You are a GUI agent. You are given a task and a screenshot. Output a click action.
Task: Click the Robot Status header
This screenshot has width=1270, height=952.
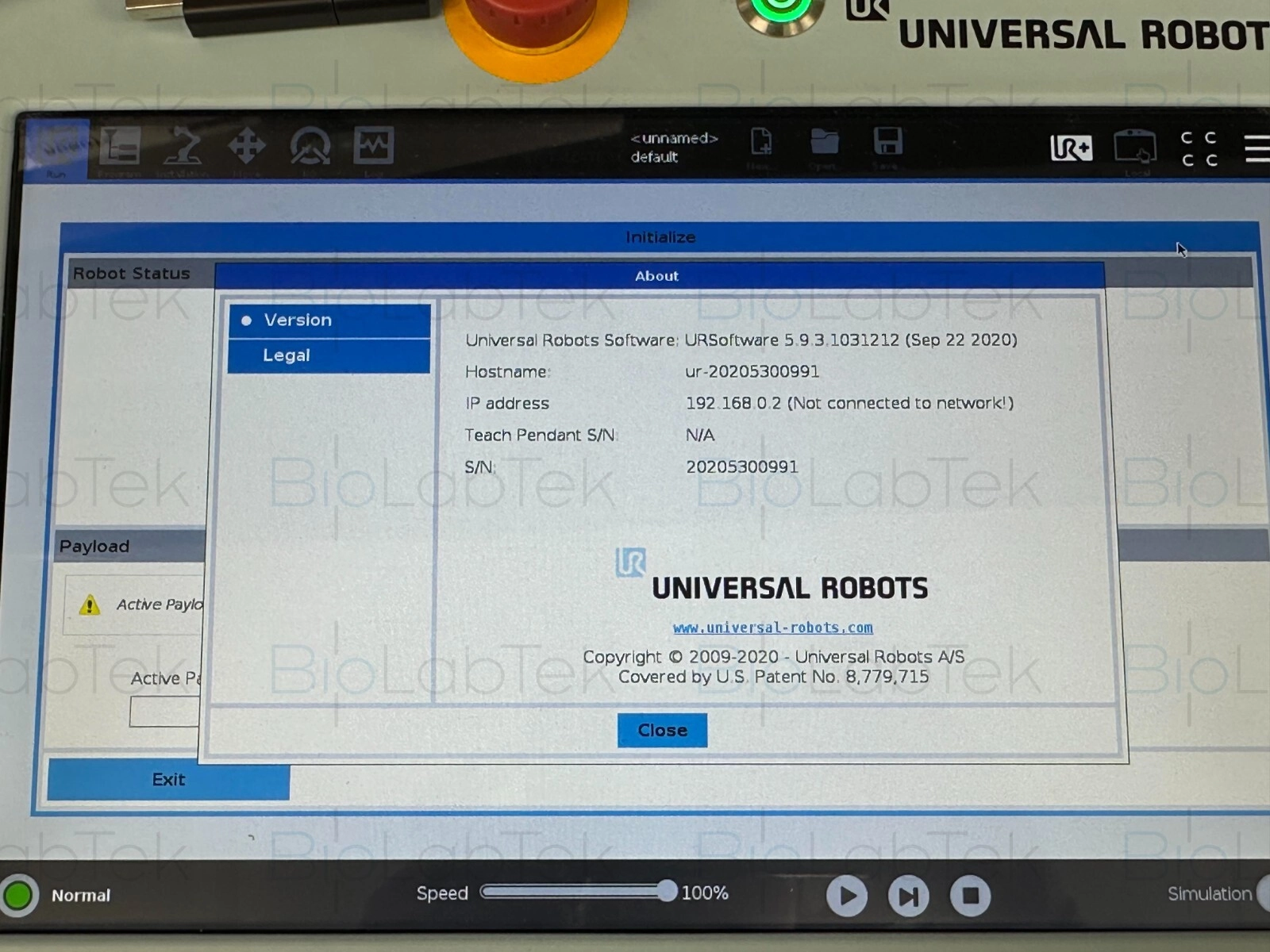pyautogui.click(x=132, y=274)
